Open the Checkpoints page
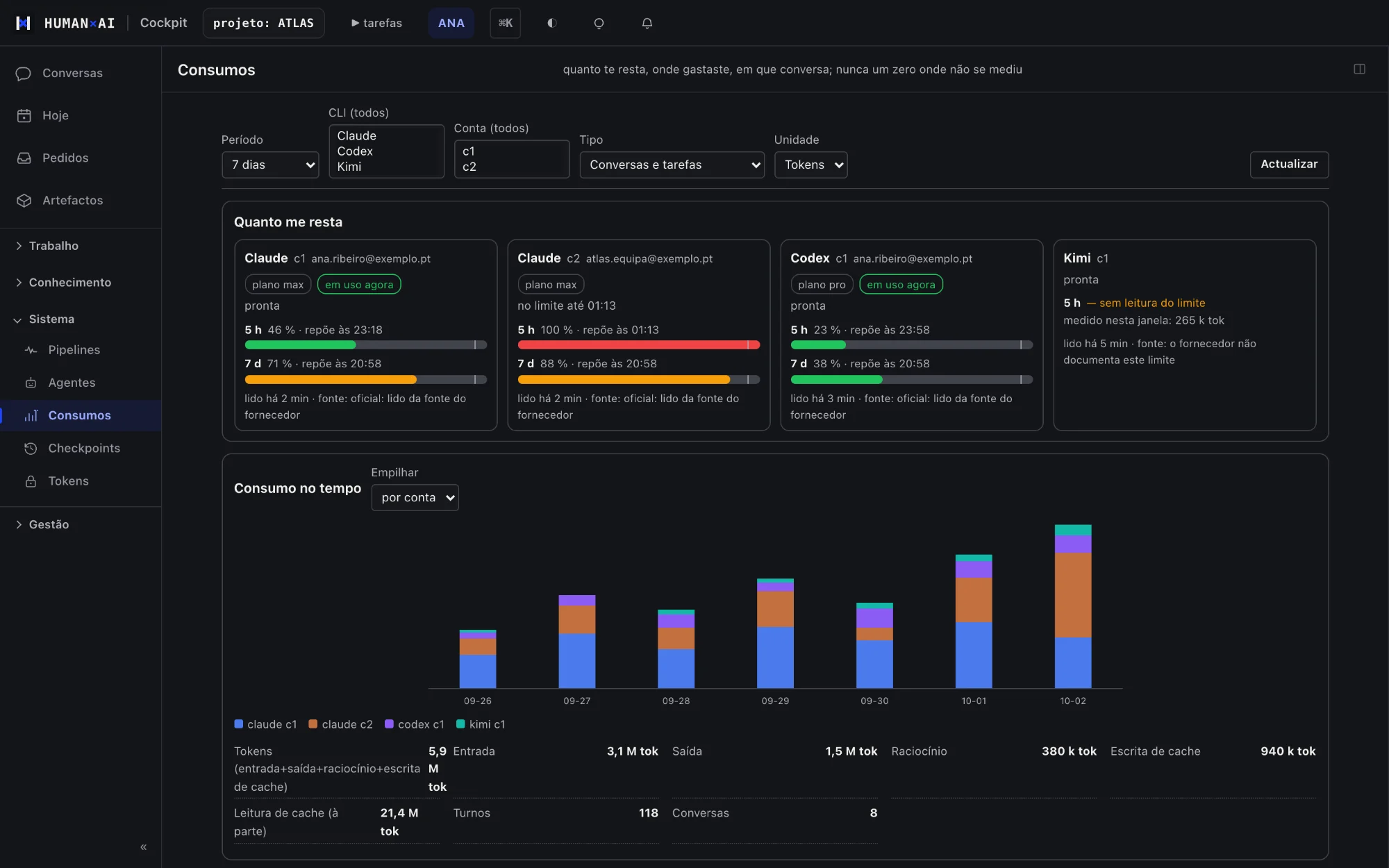The image size is (1389, 868). [x=81, y=448]
